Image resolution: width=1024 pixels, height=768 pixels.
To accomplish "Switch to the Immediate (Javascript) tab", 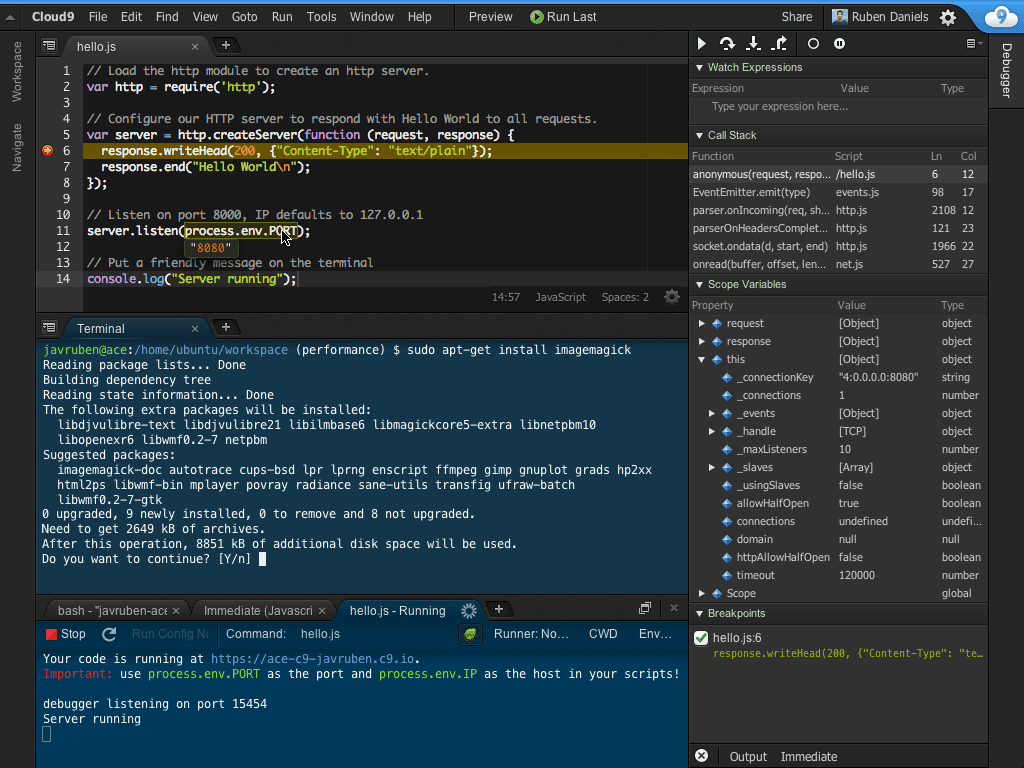I will pyautogui.click(x=258, y=610).
